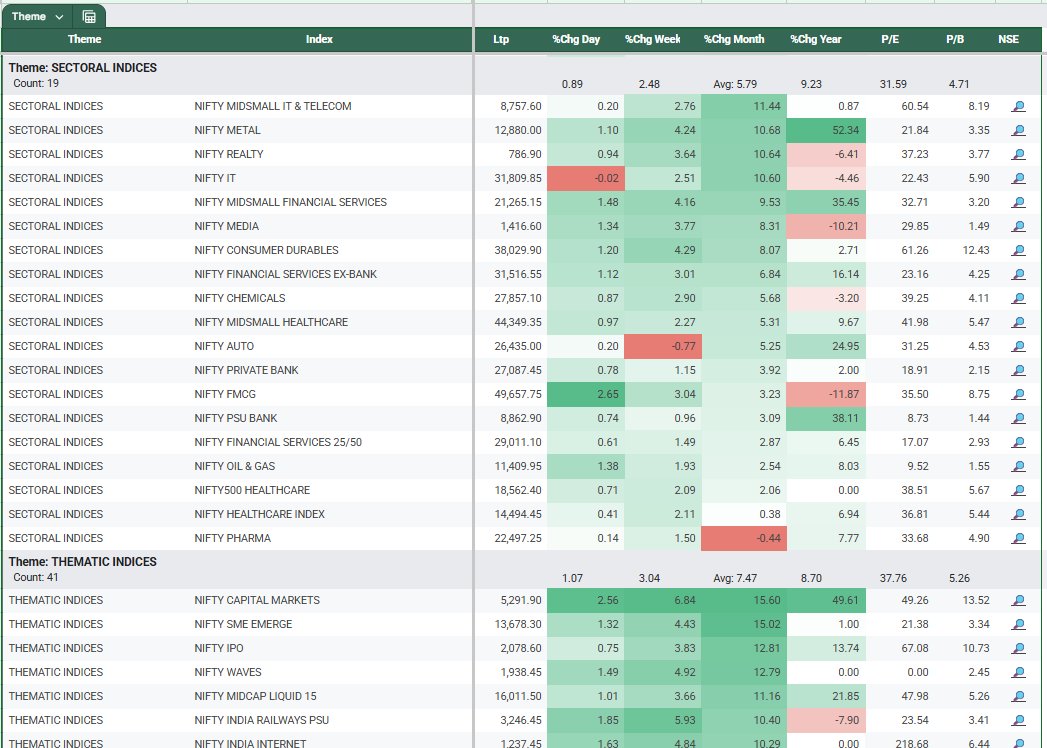This screenshot has width=1047, height=748.
Task: Open NSE lookup icon for NIFTY CONSUMER DURABLES
Action: [x=1018, y=250]
